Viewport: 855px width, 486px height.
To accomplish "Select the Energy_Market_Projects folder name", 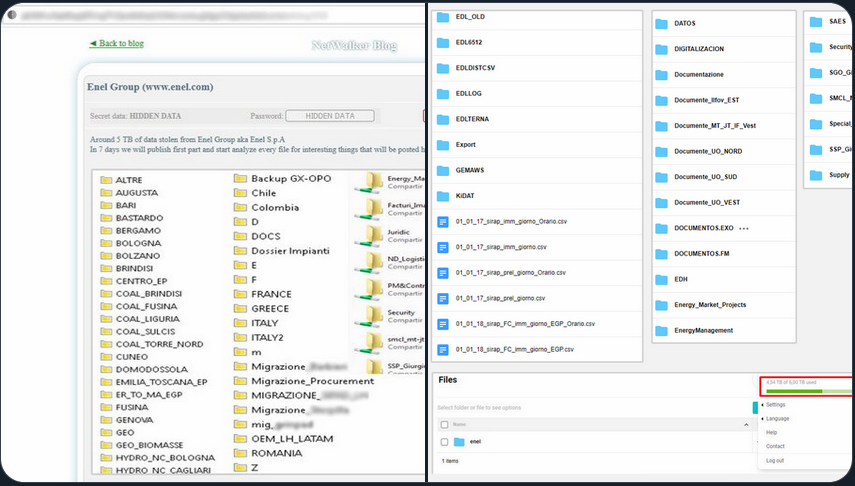I will (710, 305).
